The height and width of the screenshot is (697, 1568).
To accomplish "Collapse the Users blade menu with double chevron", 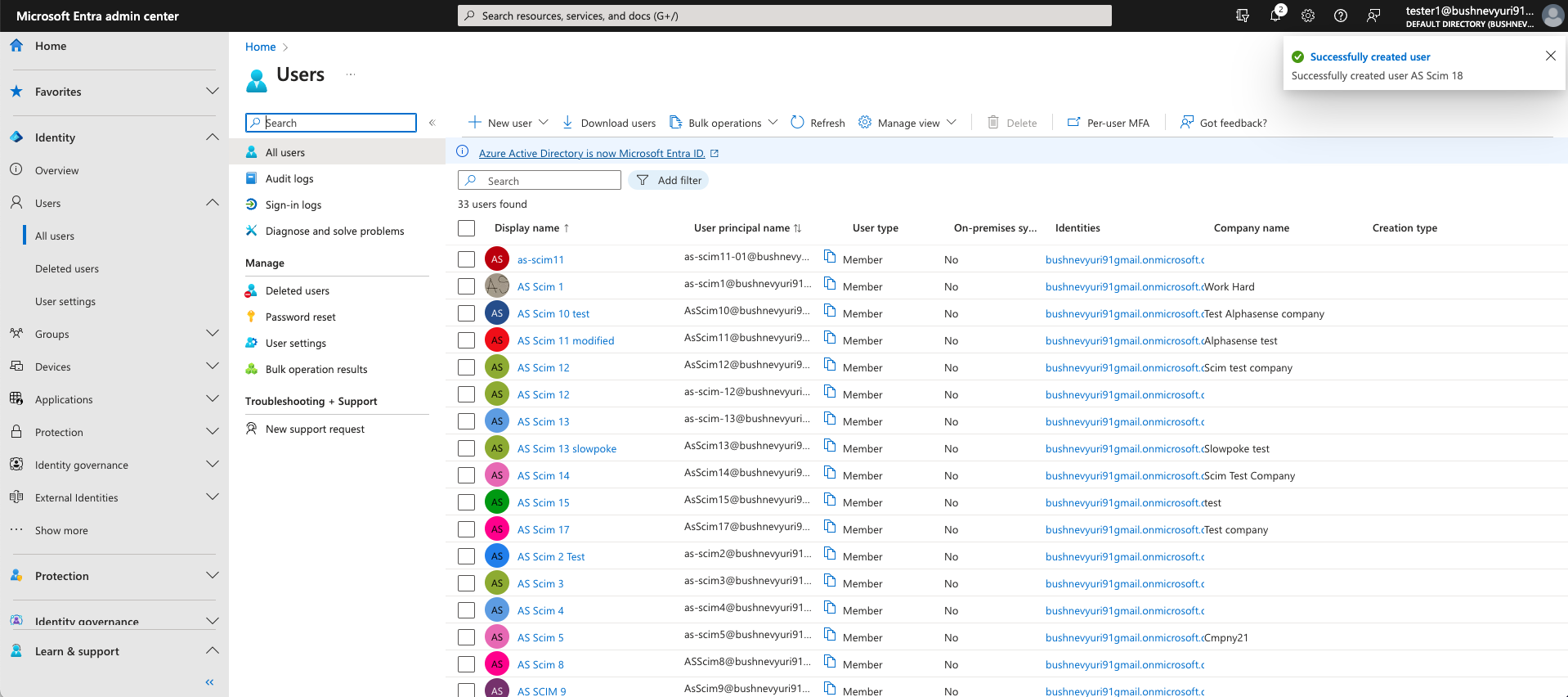I will [x=432, y=123].
